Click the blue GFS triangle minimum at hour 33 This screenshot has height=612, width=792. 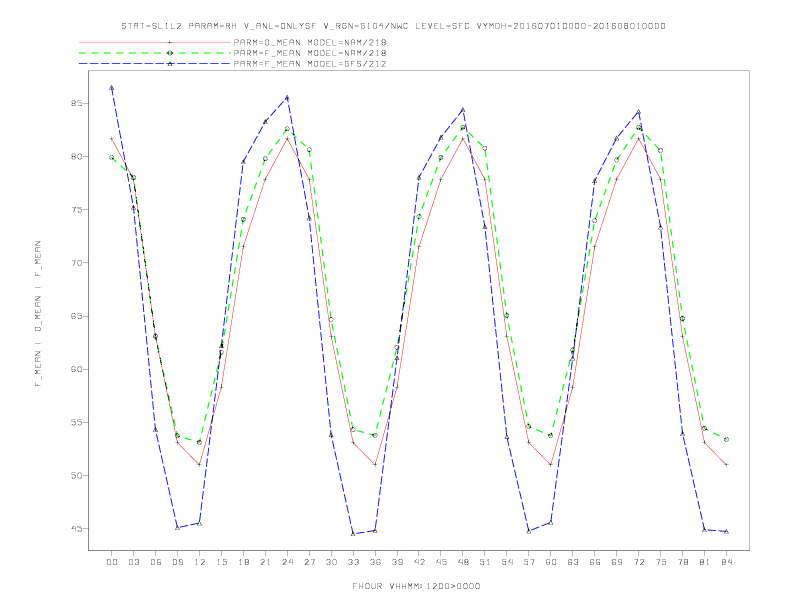pyautogui.click(x=353, y=534)
